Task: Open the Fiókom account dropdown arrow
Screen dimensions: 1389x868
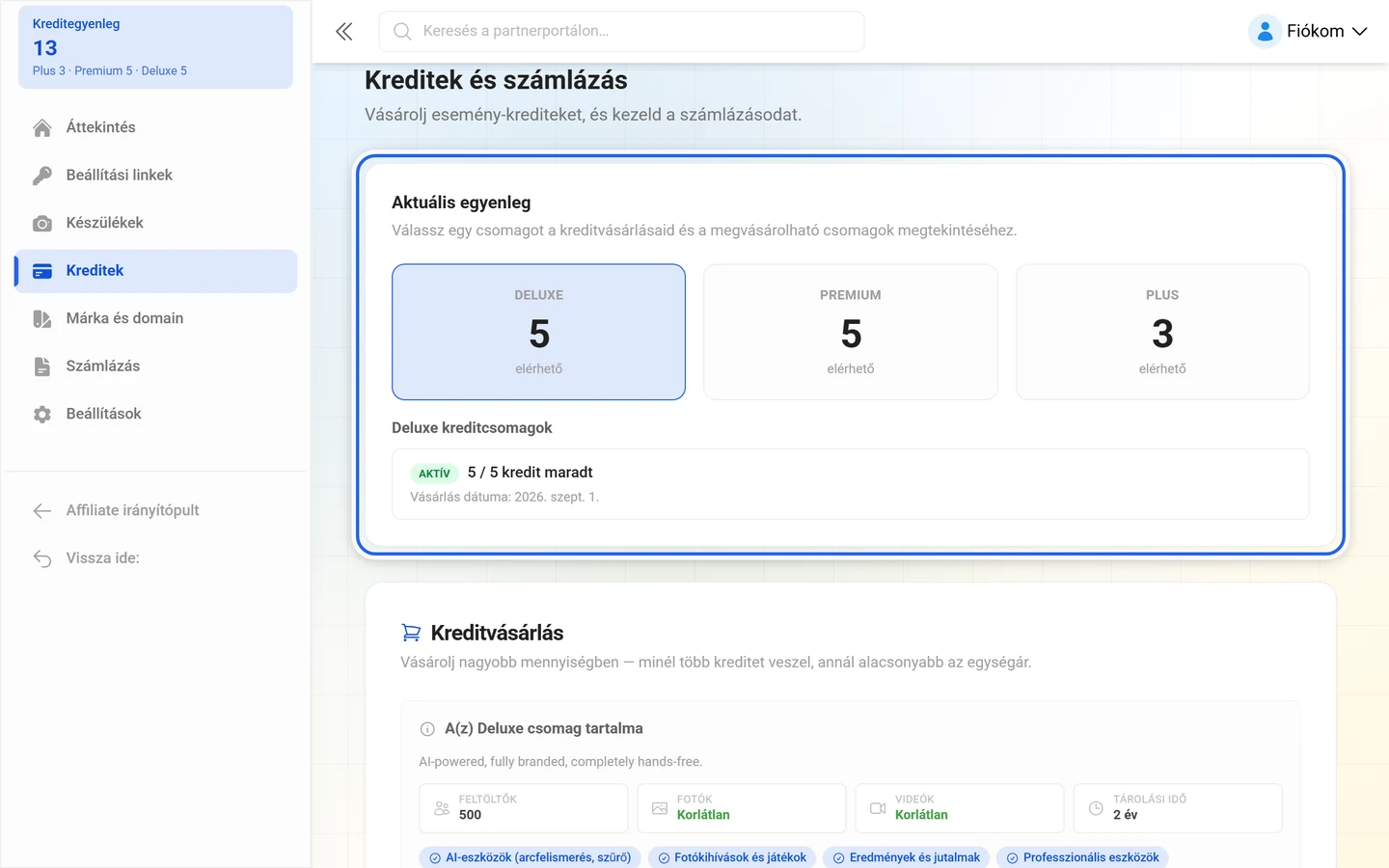Action: click(1360, 32)
